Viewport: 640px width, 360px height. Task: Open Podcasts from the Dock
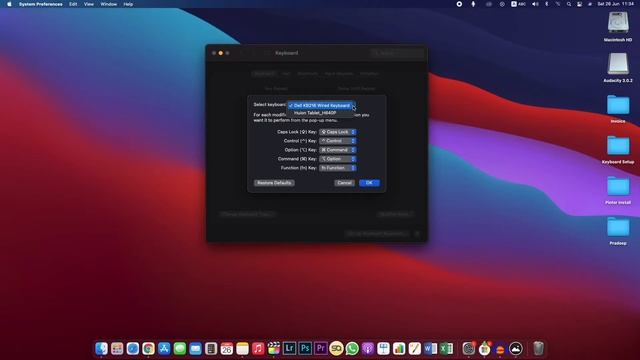pos(368,349)
